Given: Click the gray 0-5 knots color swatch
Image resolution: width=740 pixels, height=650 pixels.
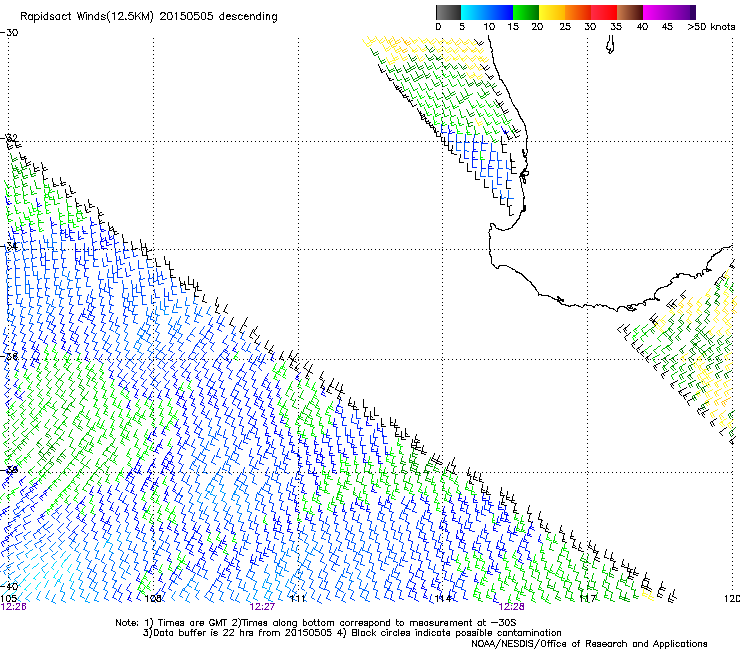Looking at the screenshot, I should pos(448,12).
